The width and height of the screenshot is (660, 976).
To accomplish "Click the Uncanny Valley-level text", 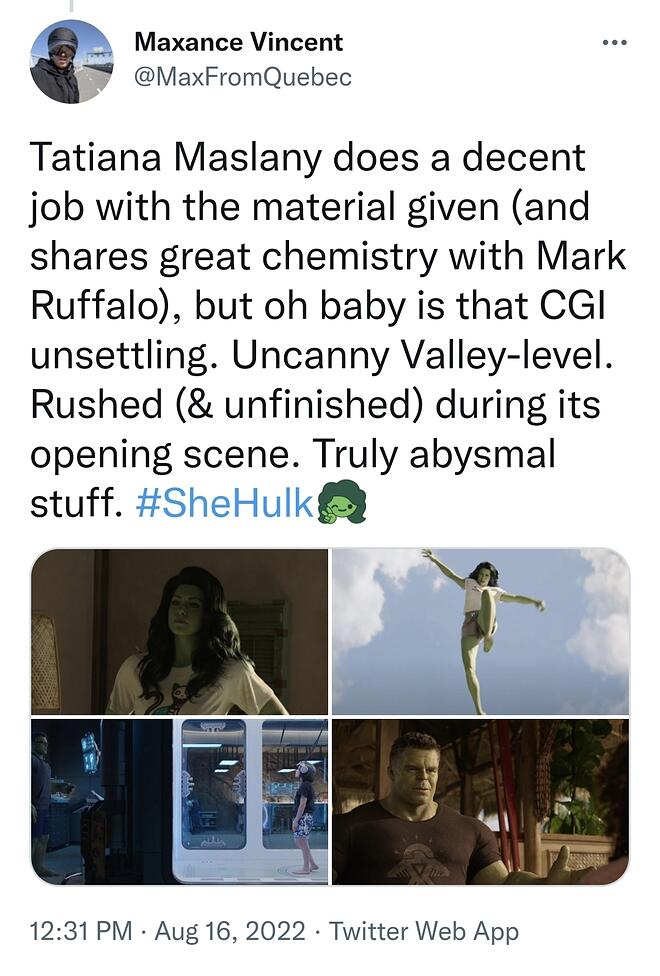I will click(423, 355).
